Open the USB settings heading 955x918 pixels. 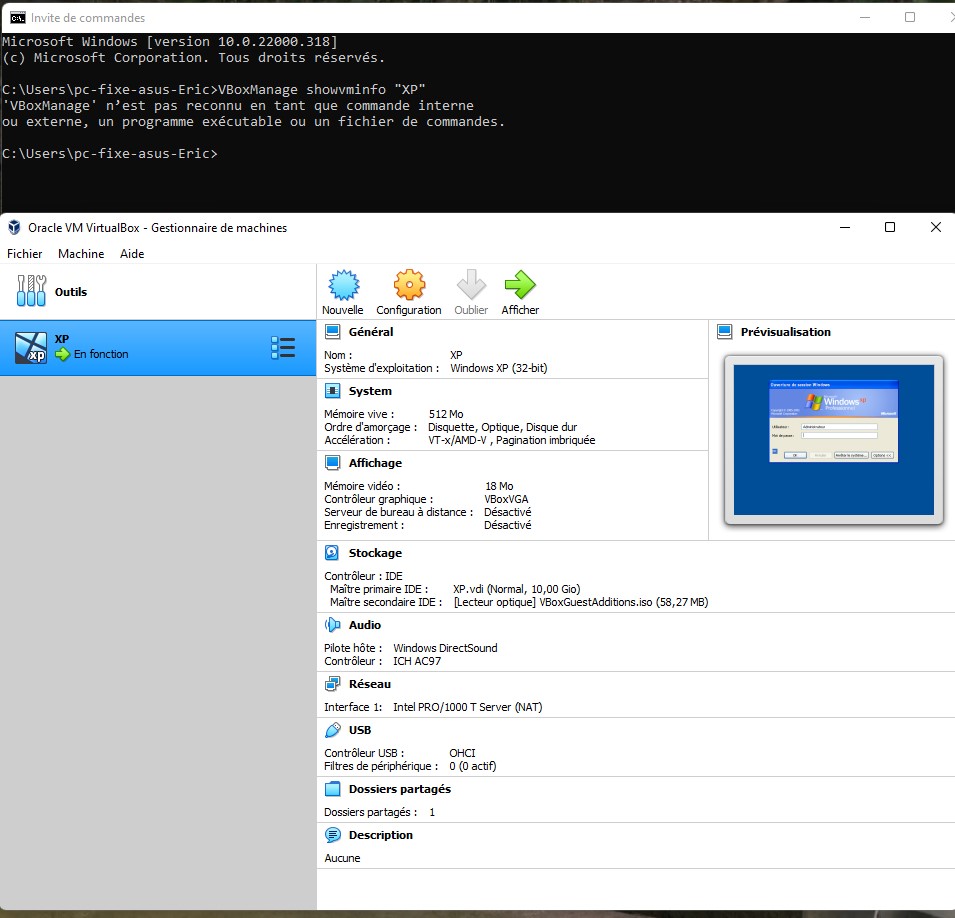[x=360, y=730]
